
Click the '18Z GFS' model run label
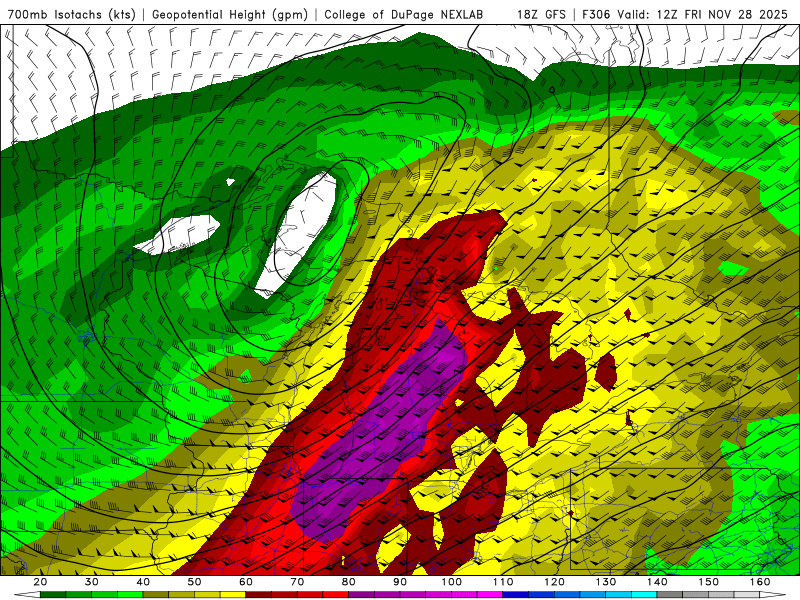[x=541, y=15]
